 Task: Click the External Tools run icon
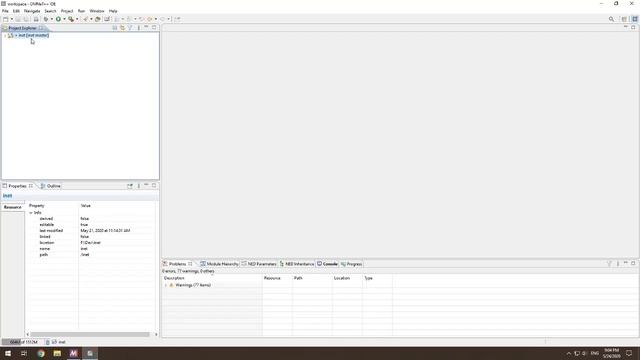(x=71, y=19)
